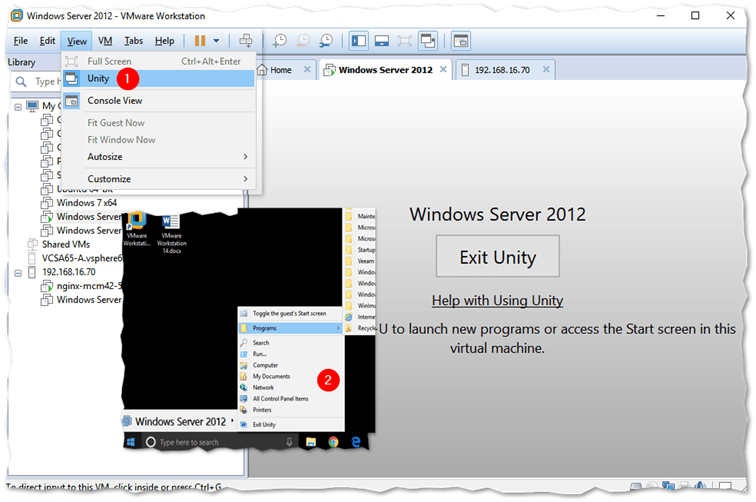Click the microphone icon in taskbar search
Image resolution: width=756 pixels, height=502 pixels.
tap(289, 442)
